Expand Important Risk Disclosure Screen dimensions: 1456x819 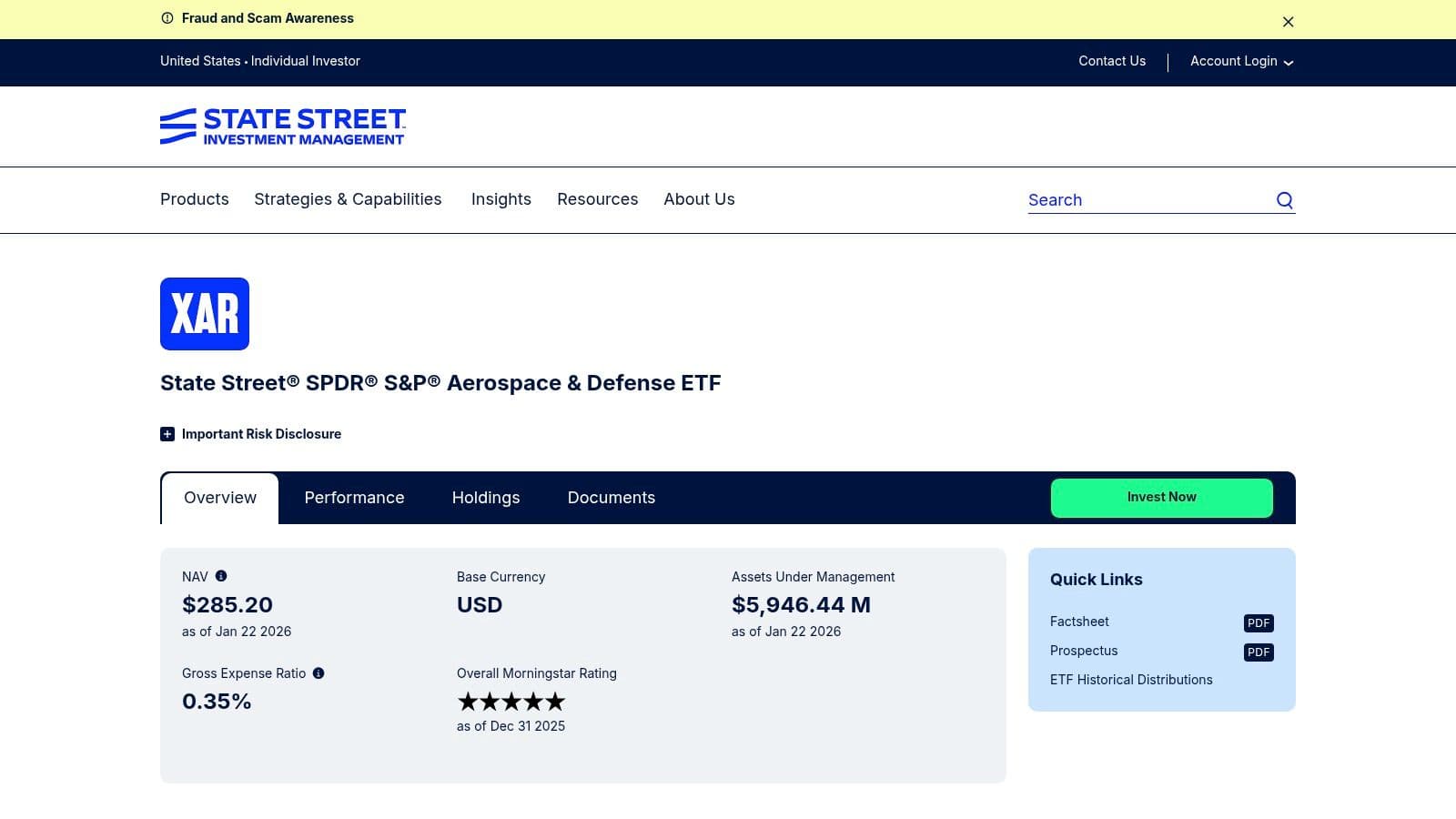(x=167, y=434)
